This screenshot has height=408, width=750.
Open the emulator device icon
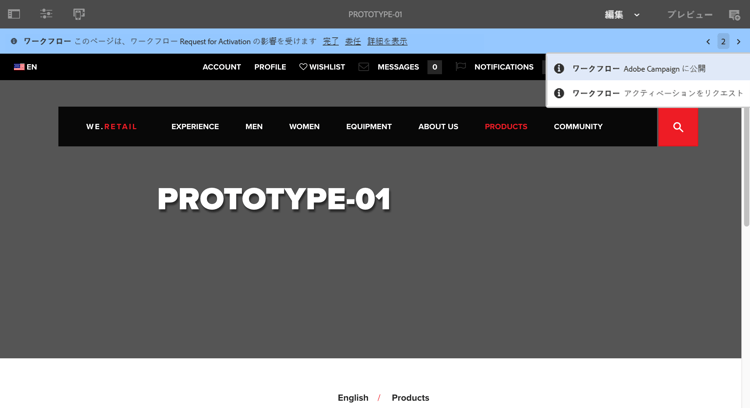[79, 14]
